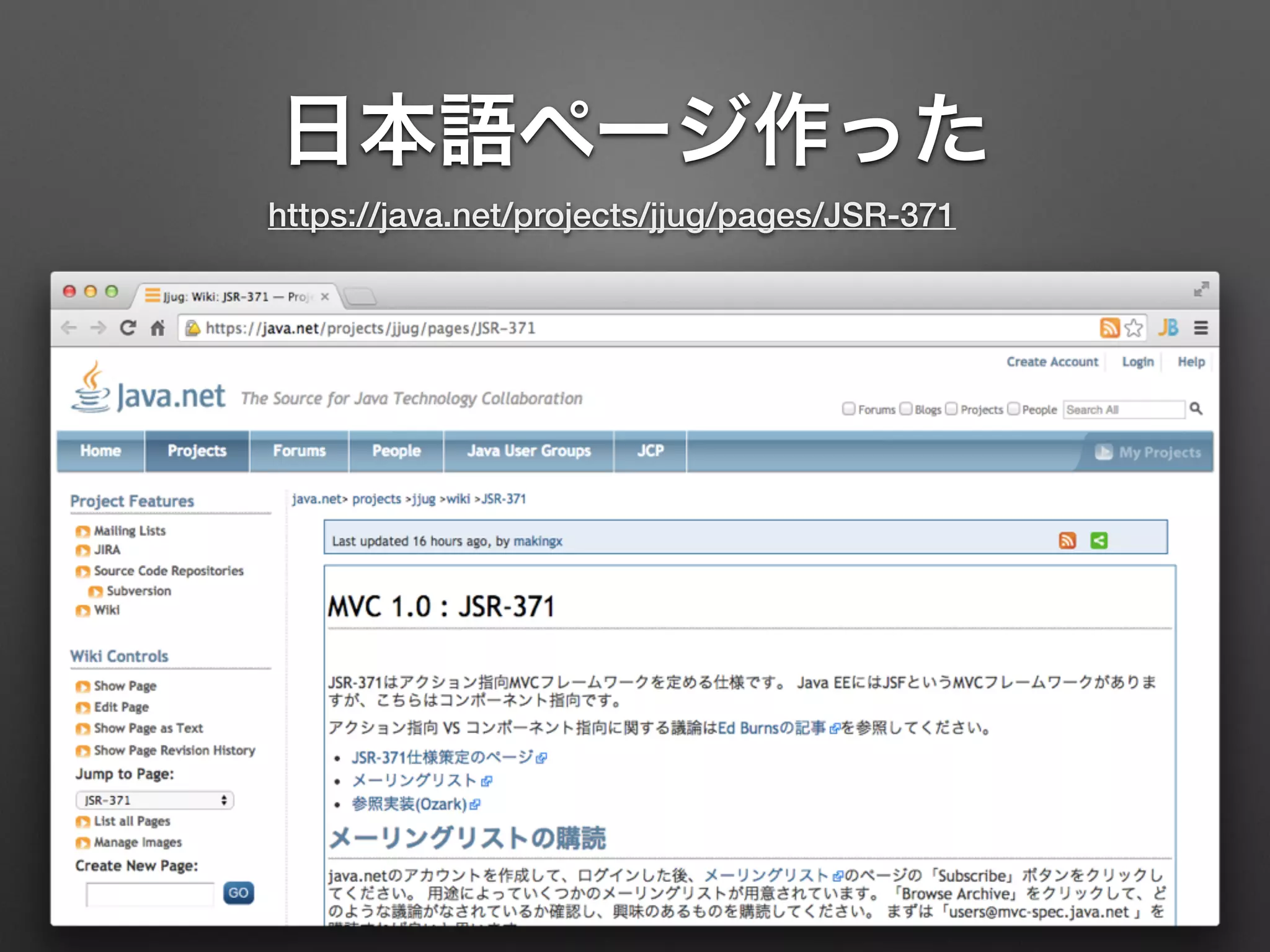The width and height of the screenshot is (1270, 952).
Task: Open Source Code Repositories link
Action: pyautogui.click(x=169, y=571)
